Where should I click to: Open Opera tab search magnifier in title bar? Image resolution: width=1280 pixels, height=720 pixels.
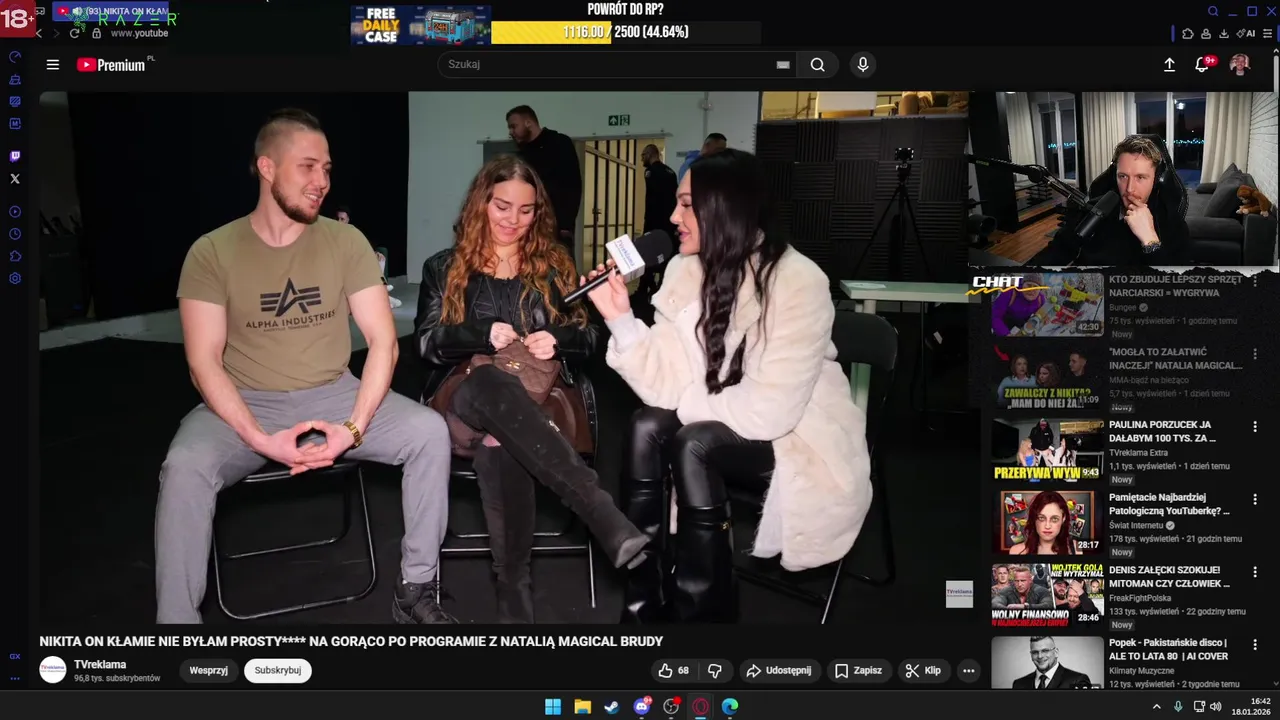pos(1213,12)
